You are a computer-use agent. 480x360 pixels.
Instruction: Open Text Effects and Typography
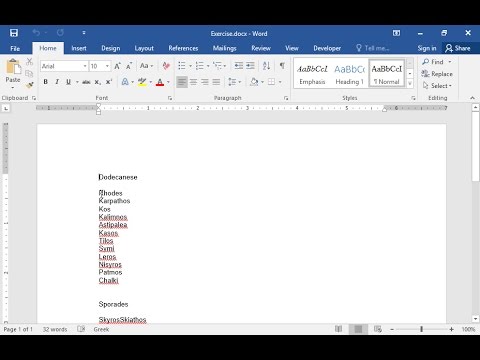[x=125, y=82]
